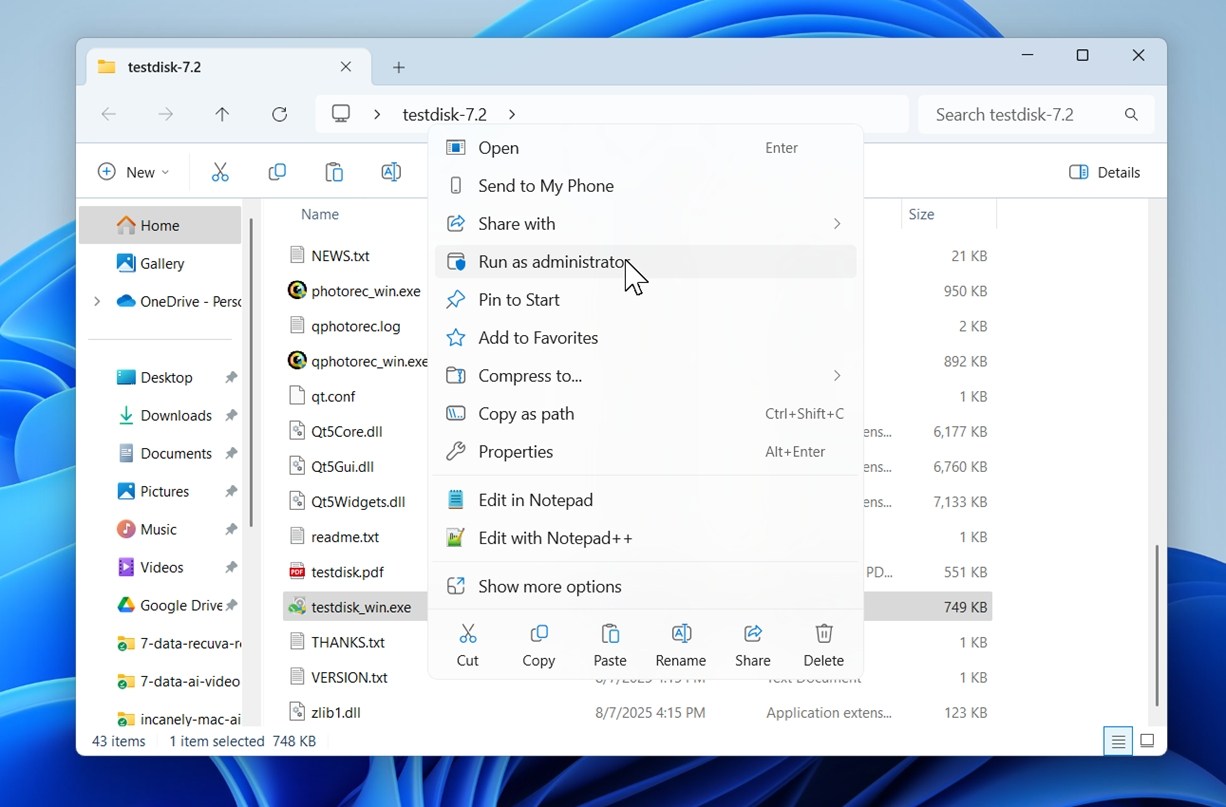The image size is (1226, 807).
Task: Open Downloads in the sidebar
Action: coord(175,415)
